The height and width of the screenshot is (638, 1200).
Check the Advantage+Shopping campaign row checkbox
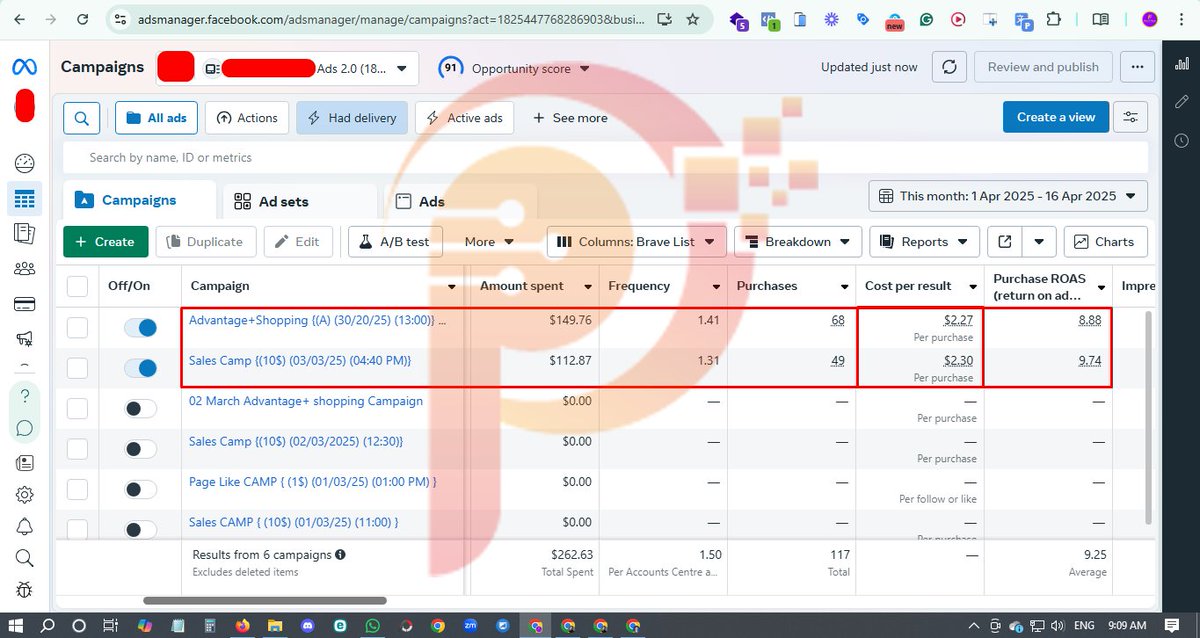pyautogui.click(x=77, y=327)
